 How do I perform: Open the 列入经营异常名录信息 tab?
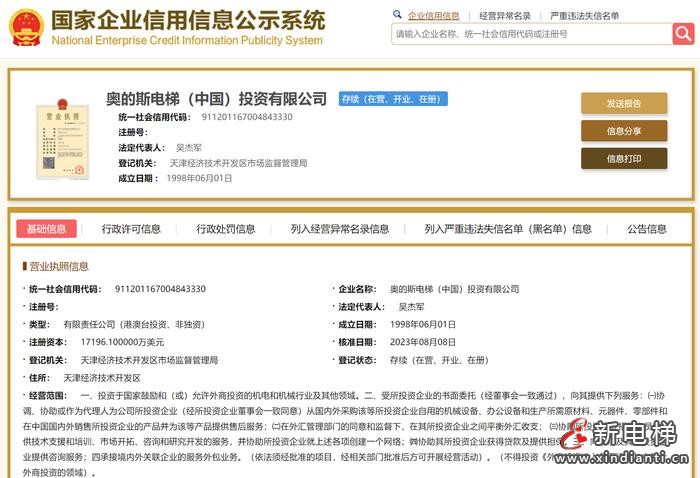(x=340, y=229)
